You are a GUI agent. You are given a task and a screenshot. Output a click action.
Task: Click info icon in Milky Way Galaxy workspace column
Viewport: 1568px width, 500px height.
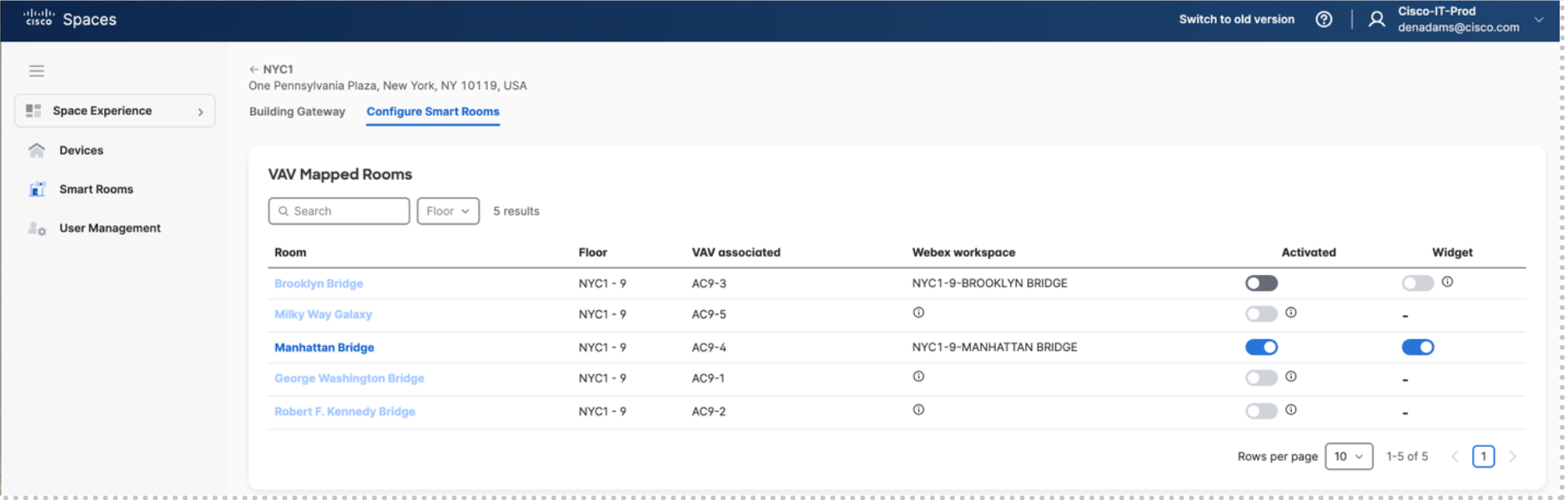[918, 312]
